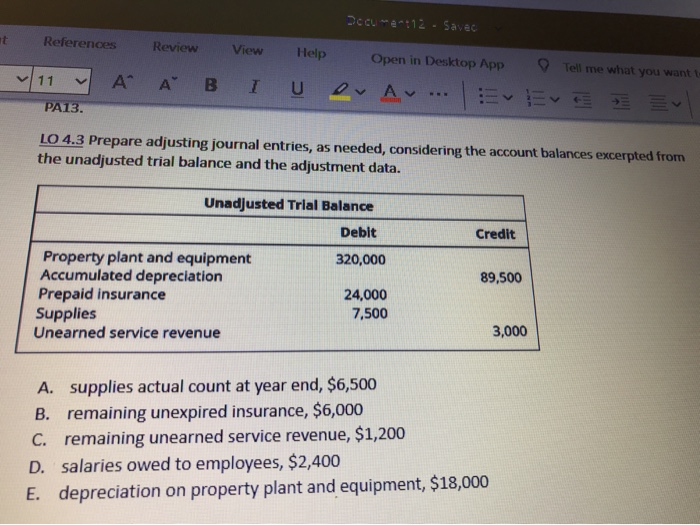The width and height of the screenshot is (700, 525).
Task: Open the Help tab
Action: [312, 53]
